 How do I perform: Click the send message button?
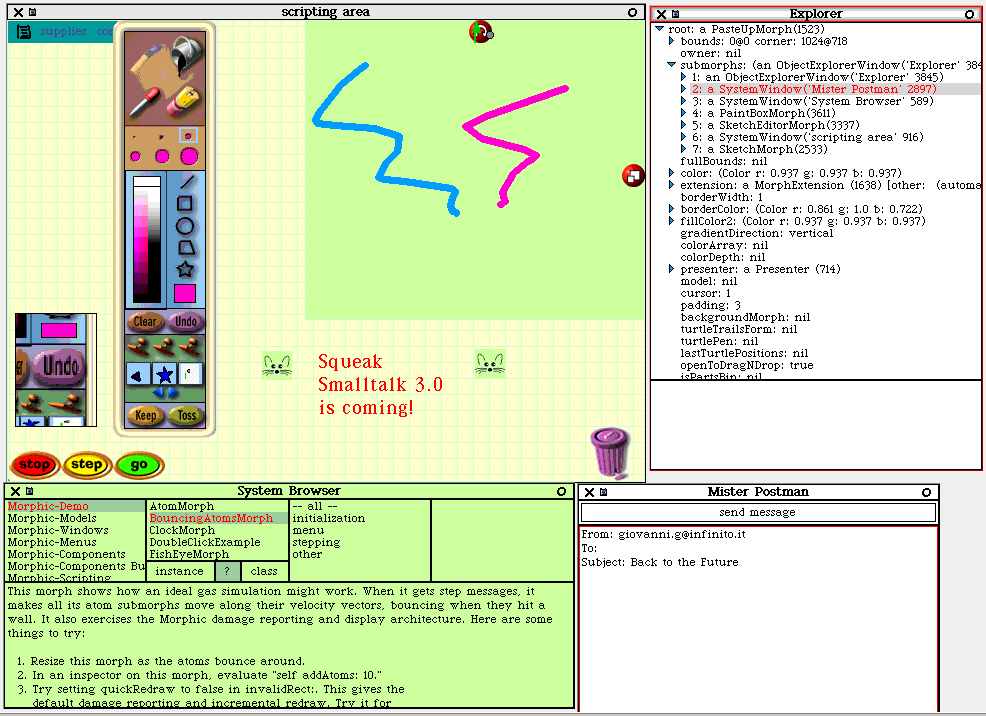758,512
